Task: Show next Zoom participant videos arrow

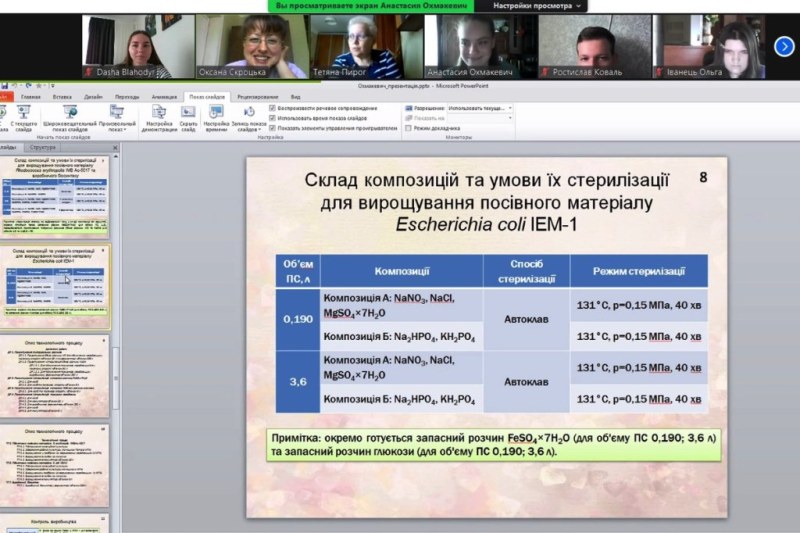Action: (x=784, y=46)
